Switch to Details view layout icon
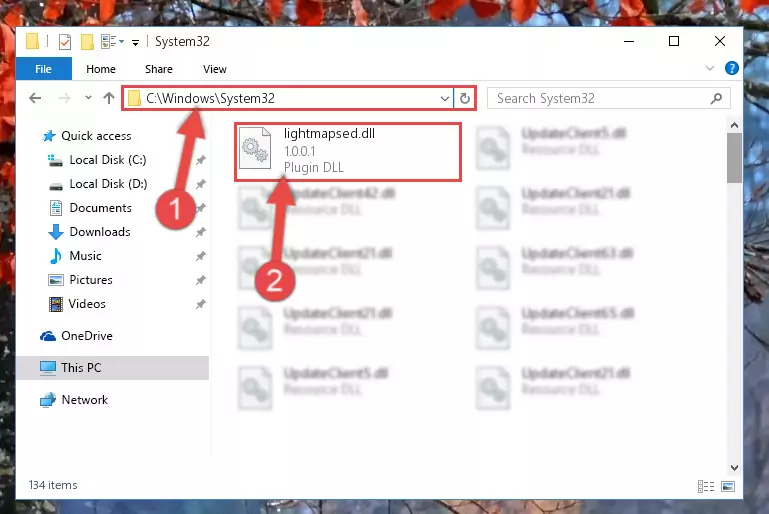769x514 pixels. pyautogui.click(x=706, y=486)
